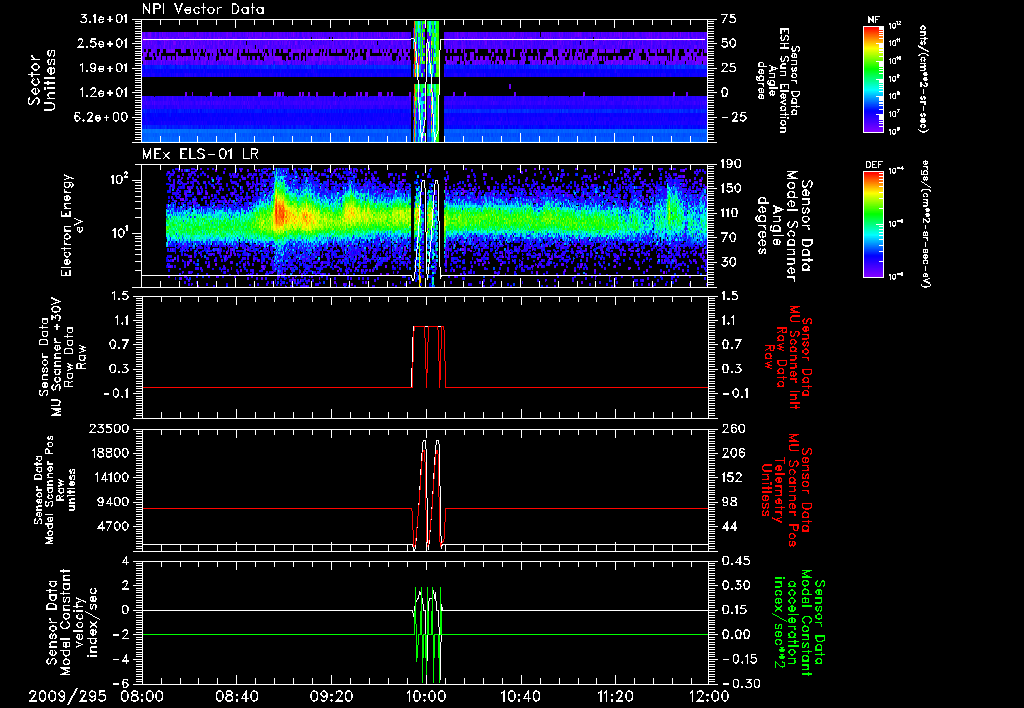
Task: Click the Electron Energy eV axis label
Action: 74,225
